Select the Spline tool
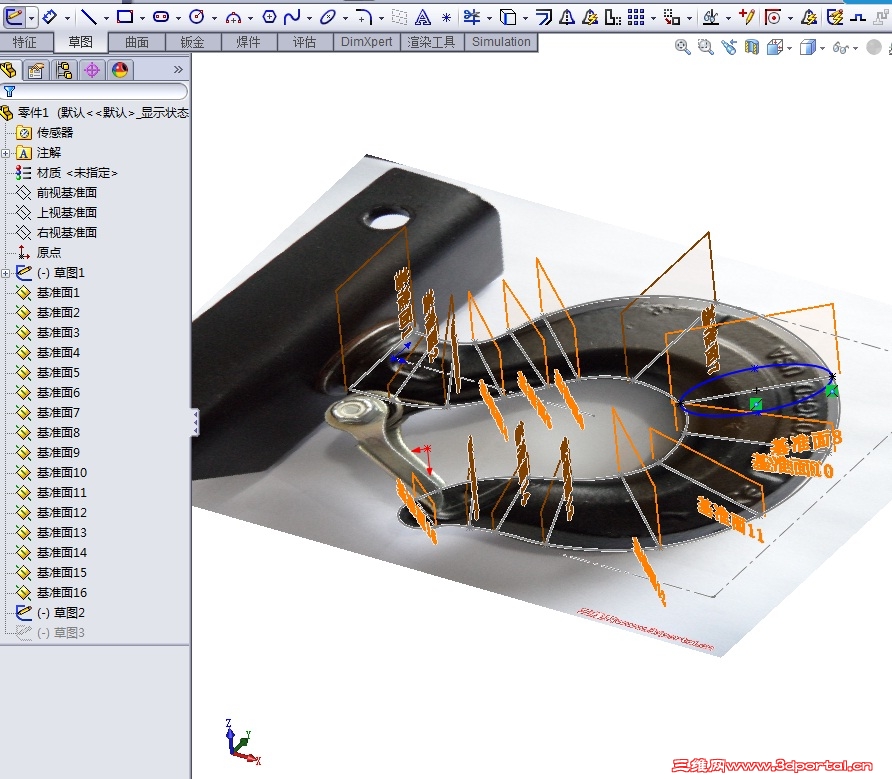The image size is (892, 779). click(x=292, y=17)
